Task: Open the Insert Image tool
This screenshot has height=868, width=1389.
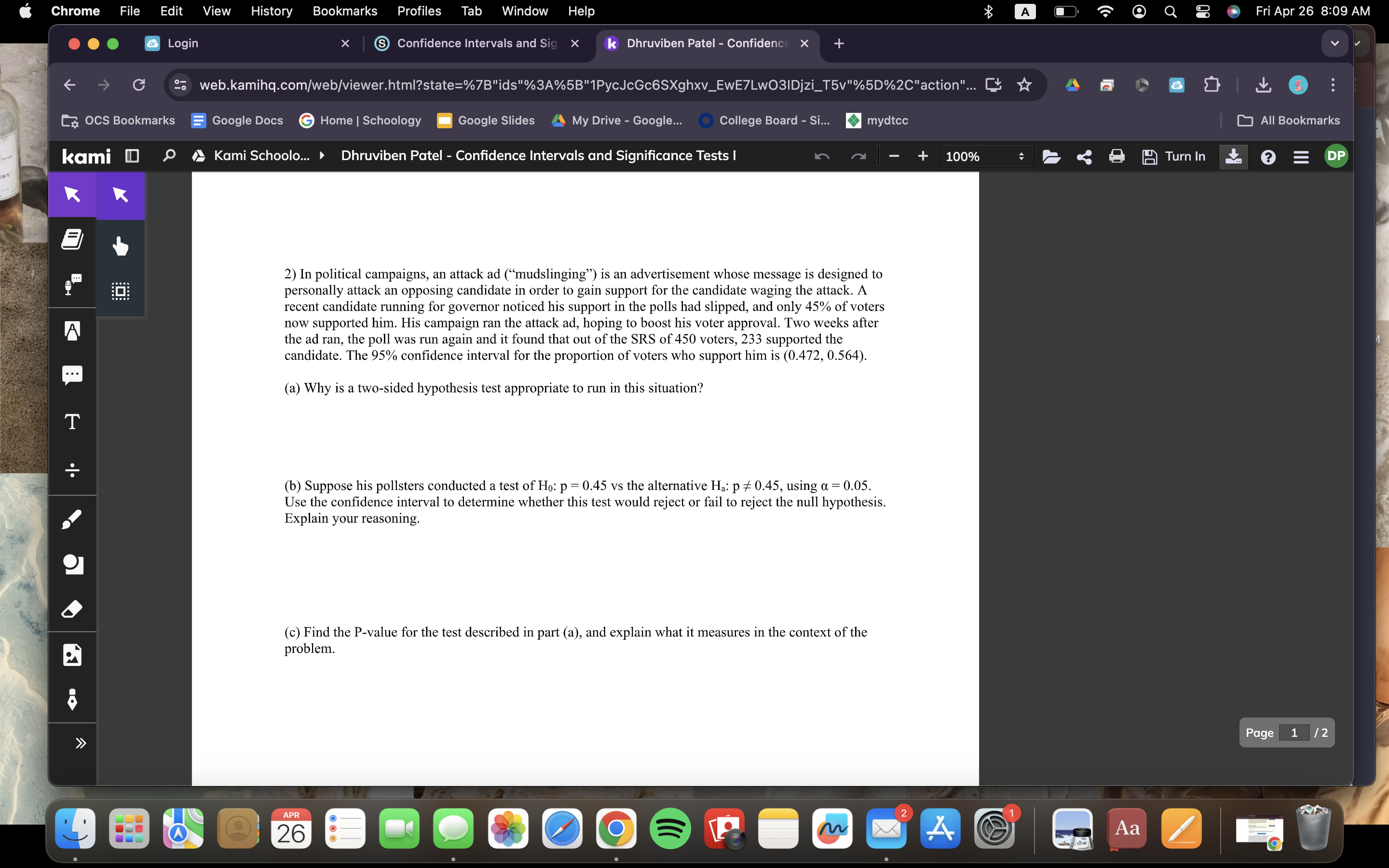Action: [x=72, y=654]
